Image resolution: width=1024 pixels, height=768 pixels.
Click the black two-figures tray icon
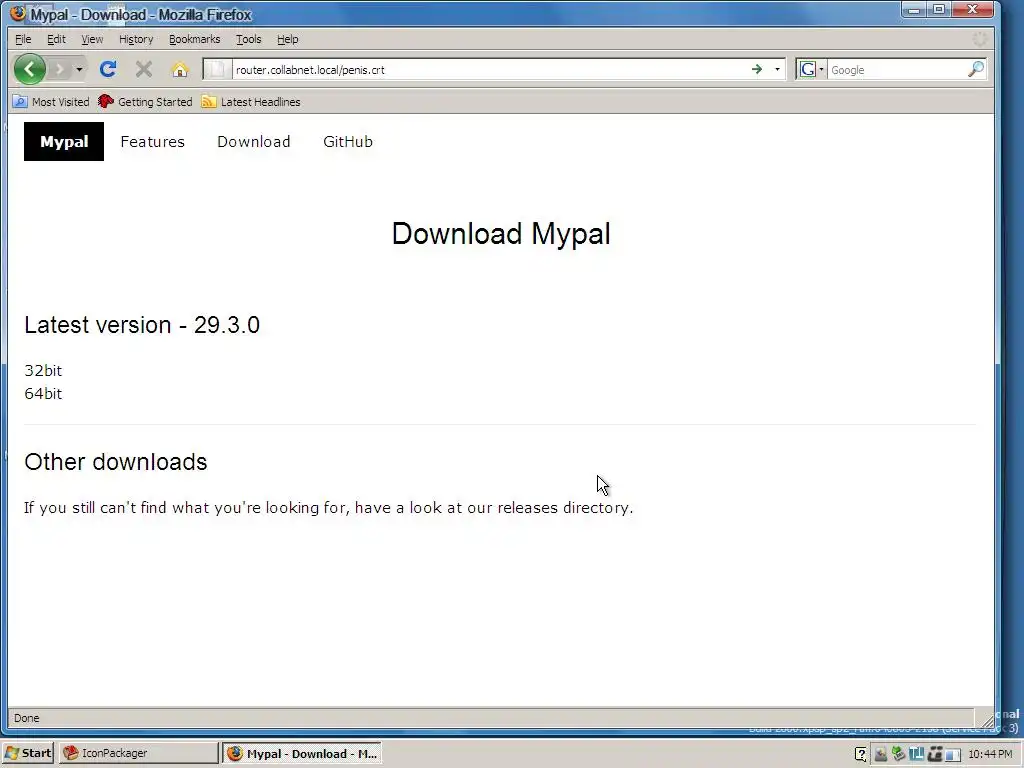[x=935, y=754]
